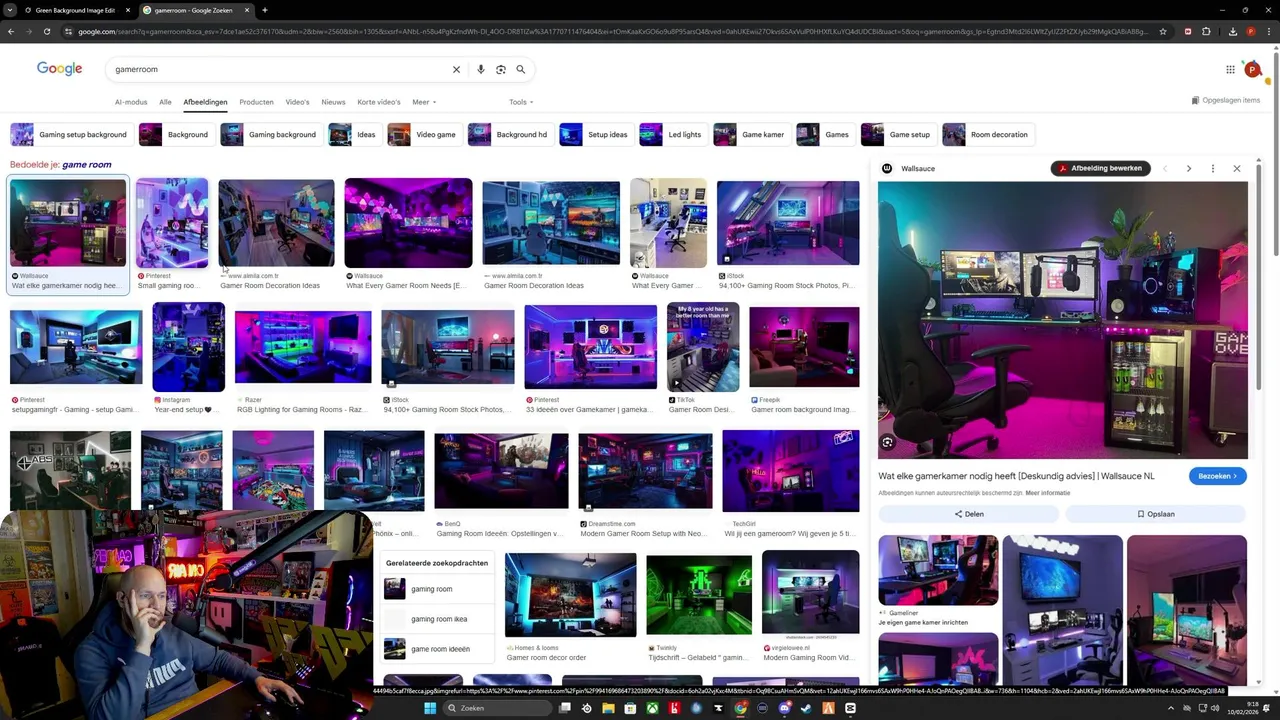Viewport: 1280px width, 720px height.
Task: Reload the page in Chrome
Action: point(49,32)
